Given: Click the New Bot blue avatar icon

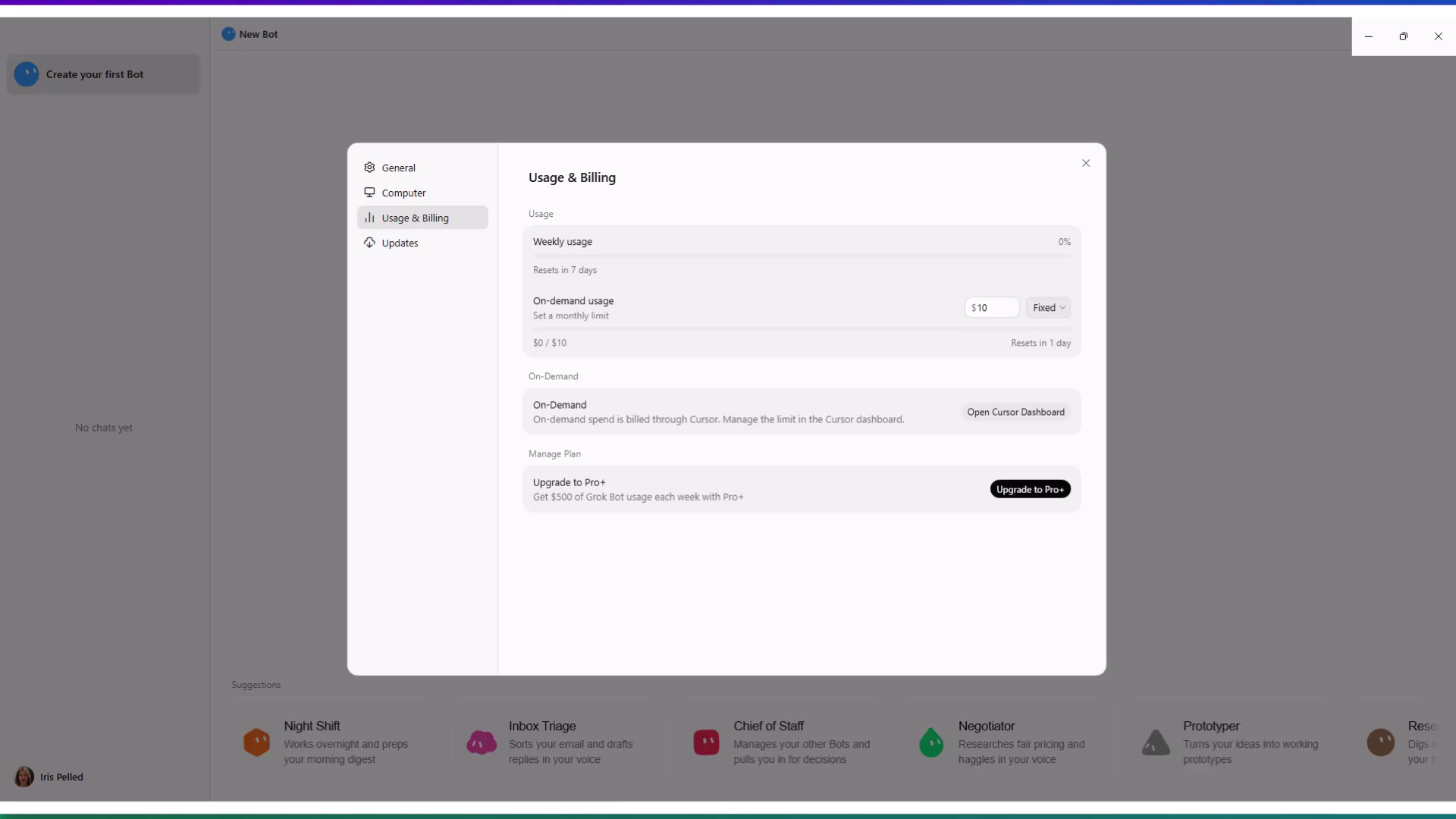Looking at the screenshot, I should [x=228, y=34].
